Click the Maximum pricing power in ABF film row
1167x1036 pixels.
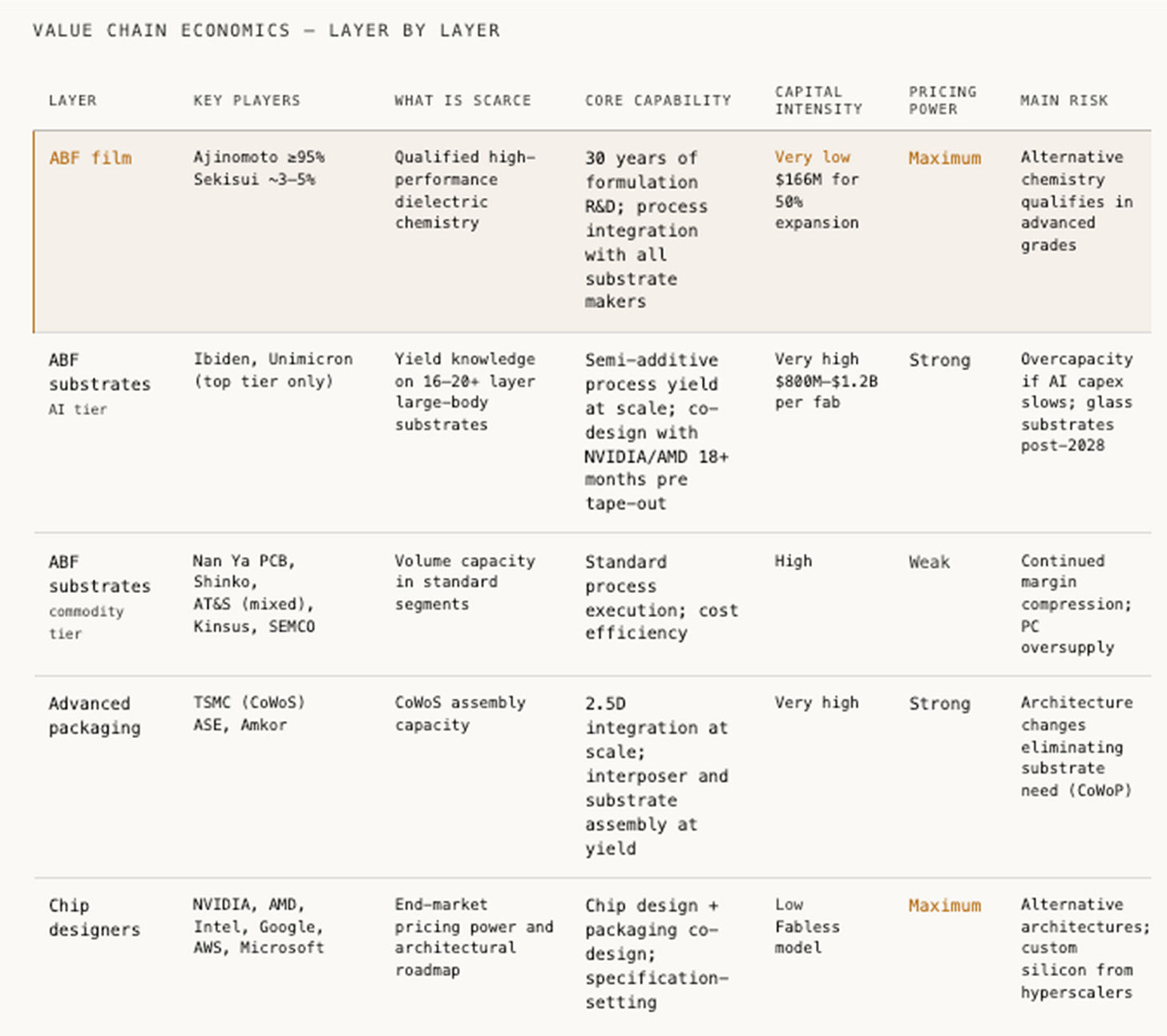coord(944,158)
